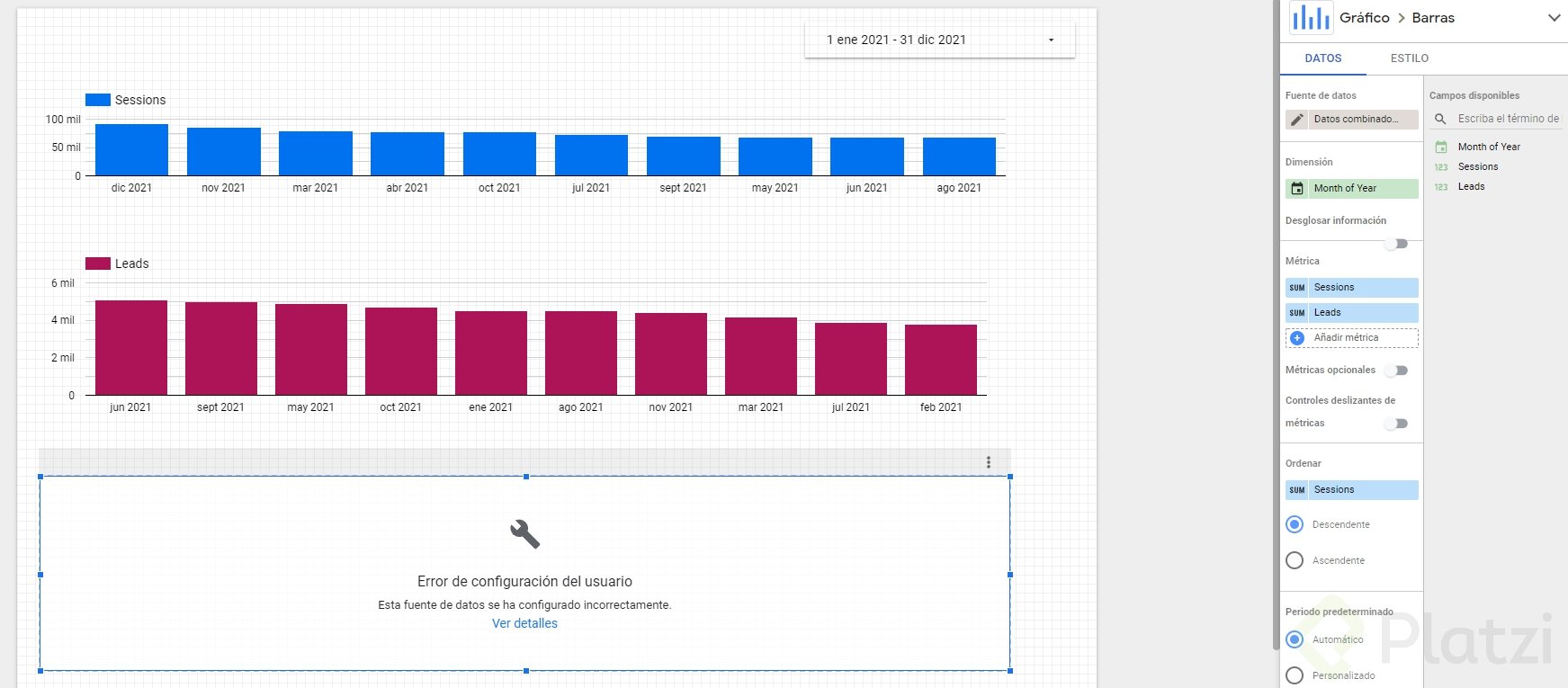
Task: Click the search field Escriba el término
Action: 1508,119
